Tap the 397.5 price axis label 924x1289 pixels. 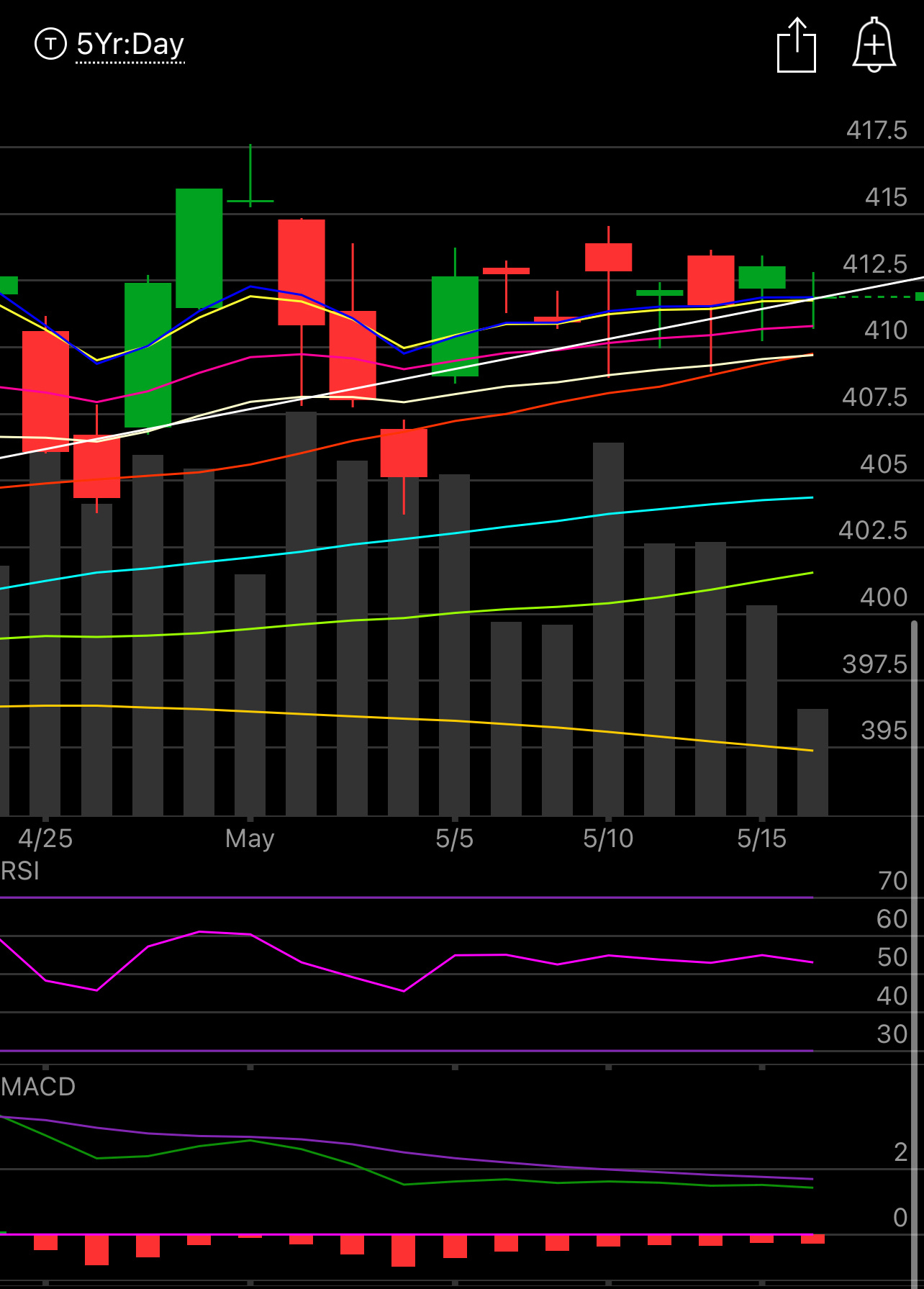click(875, 664)
